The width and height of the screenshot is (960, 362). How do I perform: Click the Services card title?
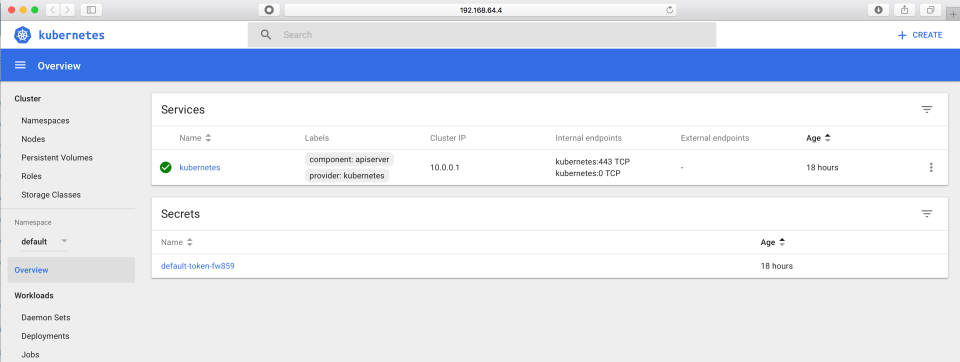pyautogui.click(x=182, y=110)
